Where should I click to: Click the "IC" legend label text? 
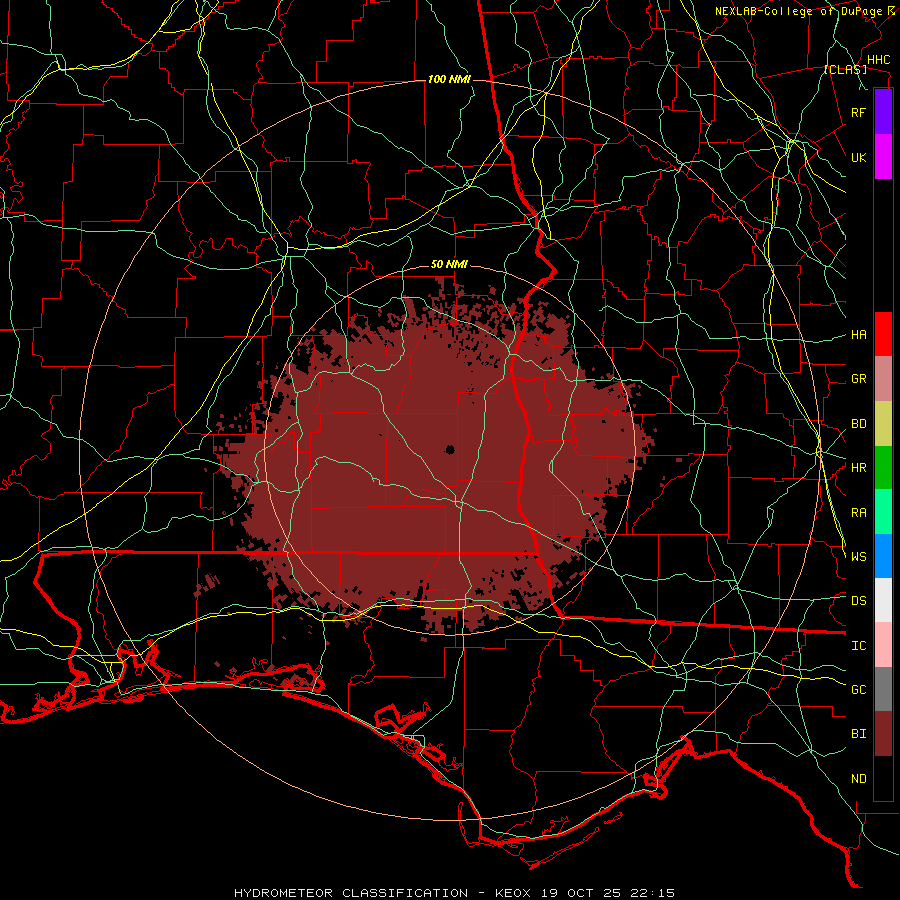[x=858, y=646]
